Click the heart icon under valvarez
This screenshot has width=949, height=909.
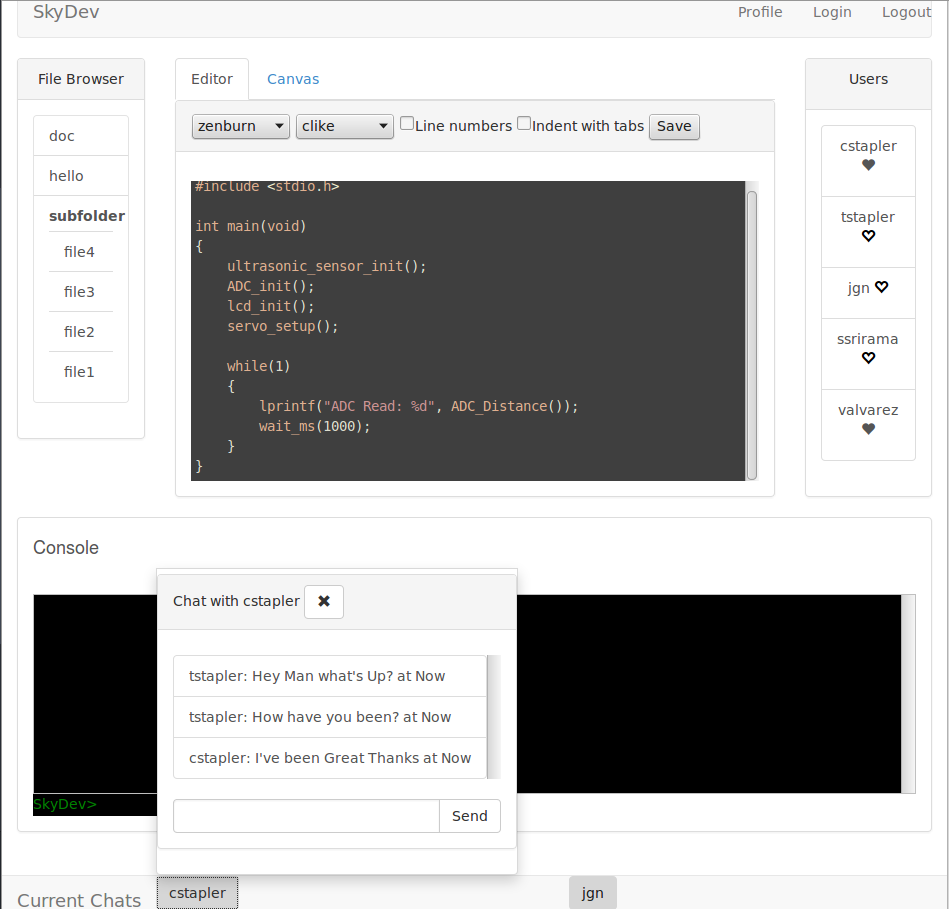pyautogui.click(x=868, y=429)
